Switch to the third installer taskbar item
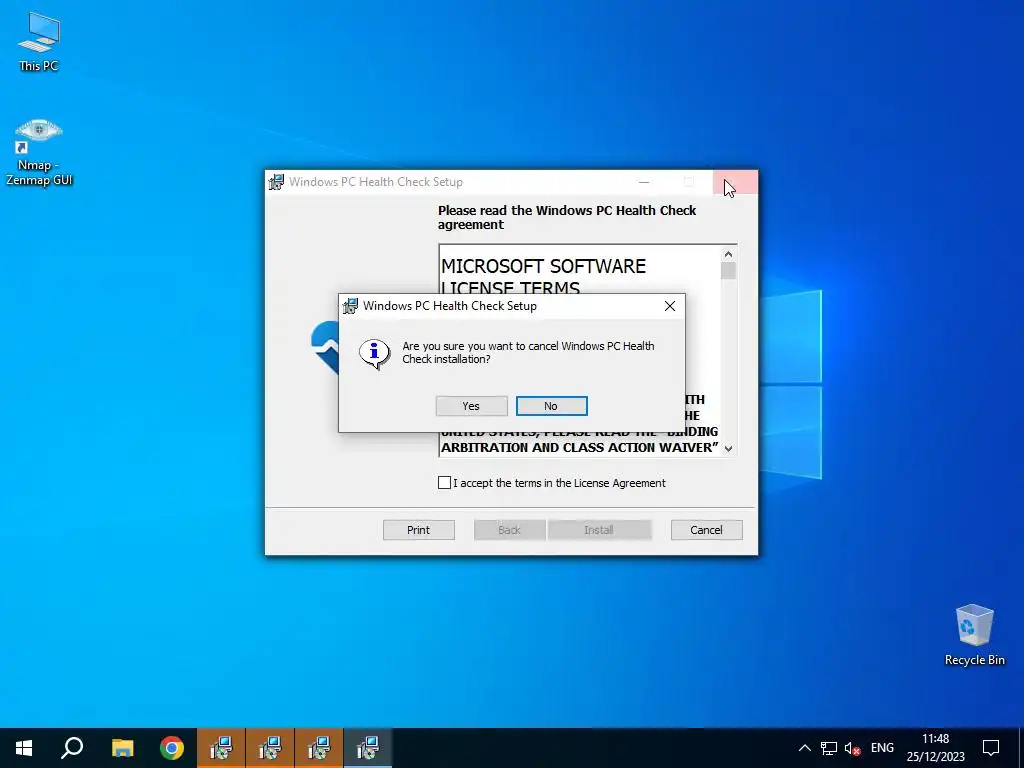This screenshot has width=1024, height=768. [319, 748]
